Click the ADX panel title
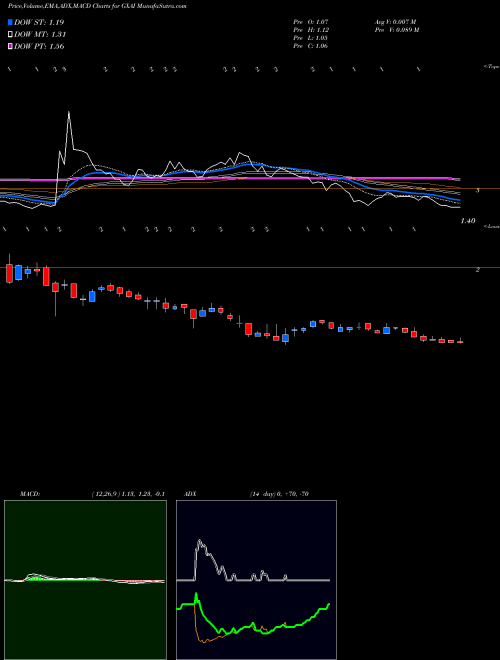 (x=190, y=494)
